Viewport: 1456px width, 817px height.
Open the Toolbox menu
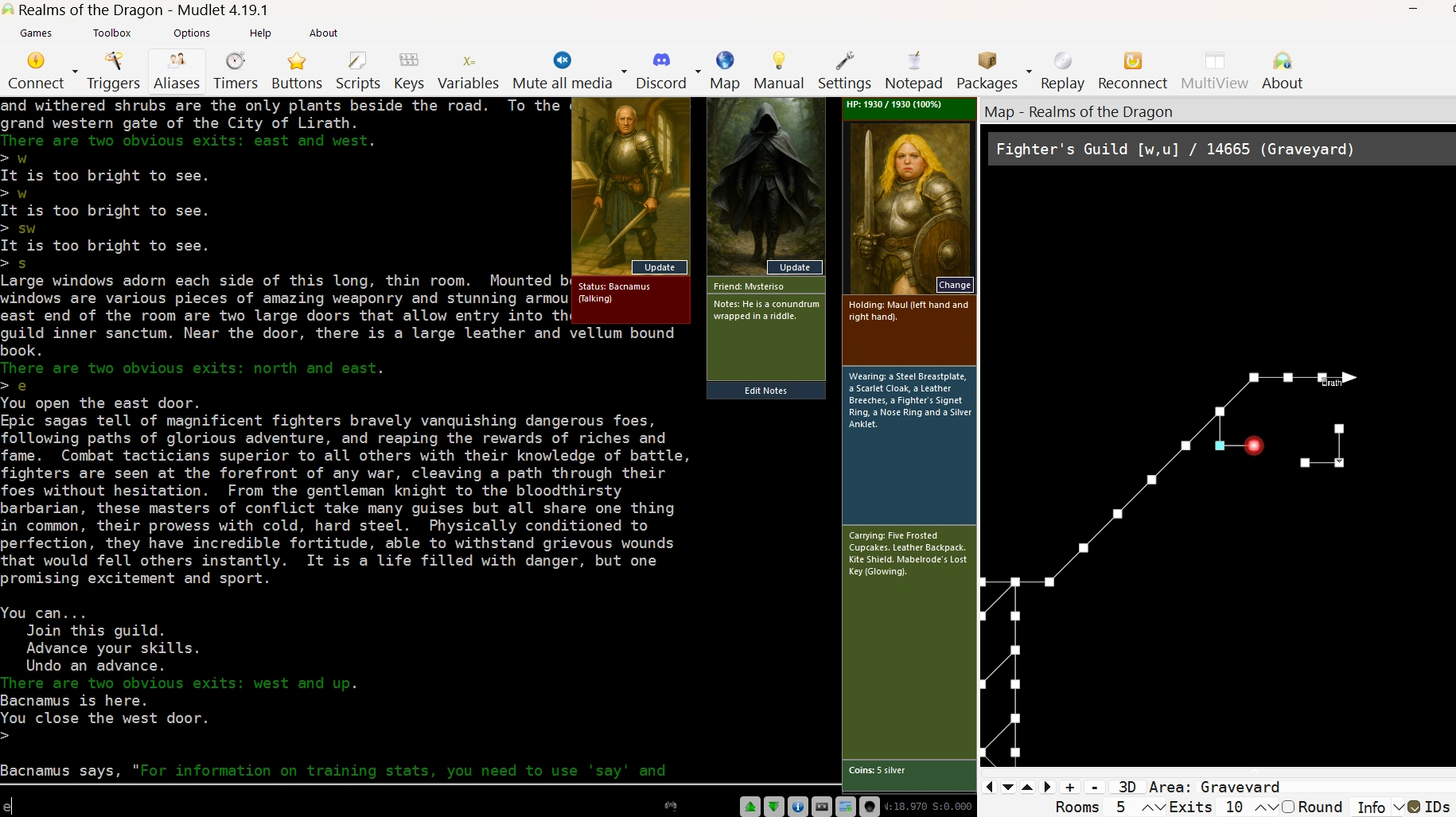pyautogui.click(x=111, y=33)
